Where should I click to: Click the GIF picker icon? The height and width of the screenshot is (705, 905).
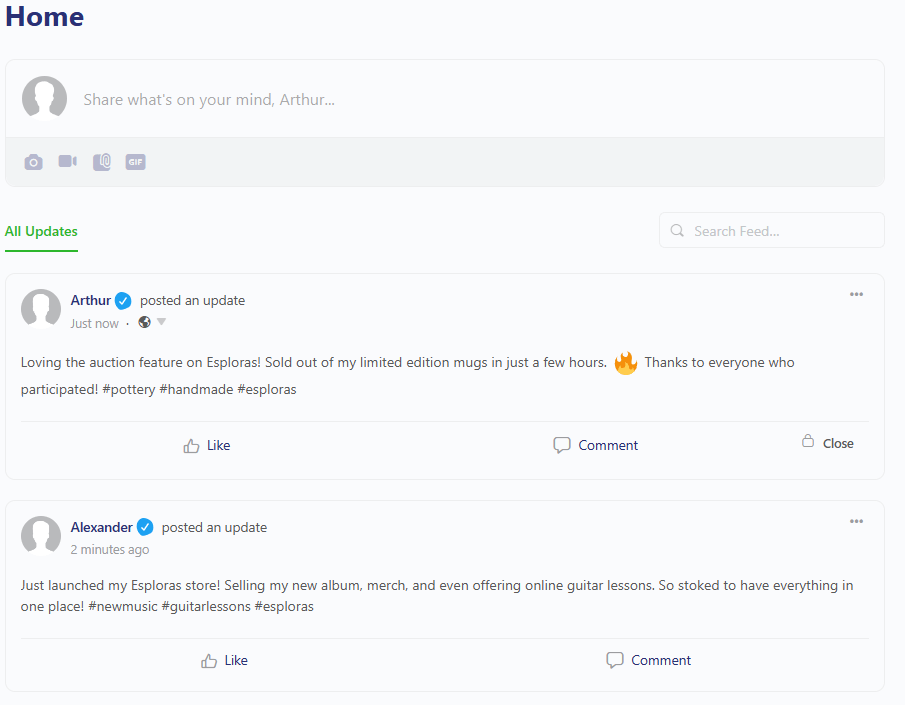136,162
